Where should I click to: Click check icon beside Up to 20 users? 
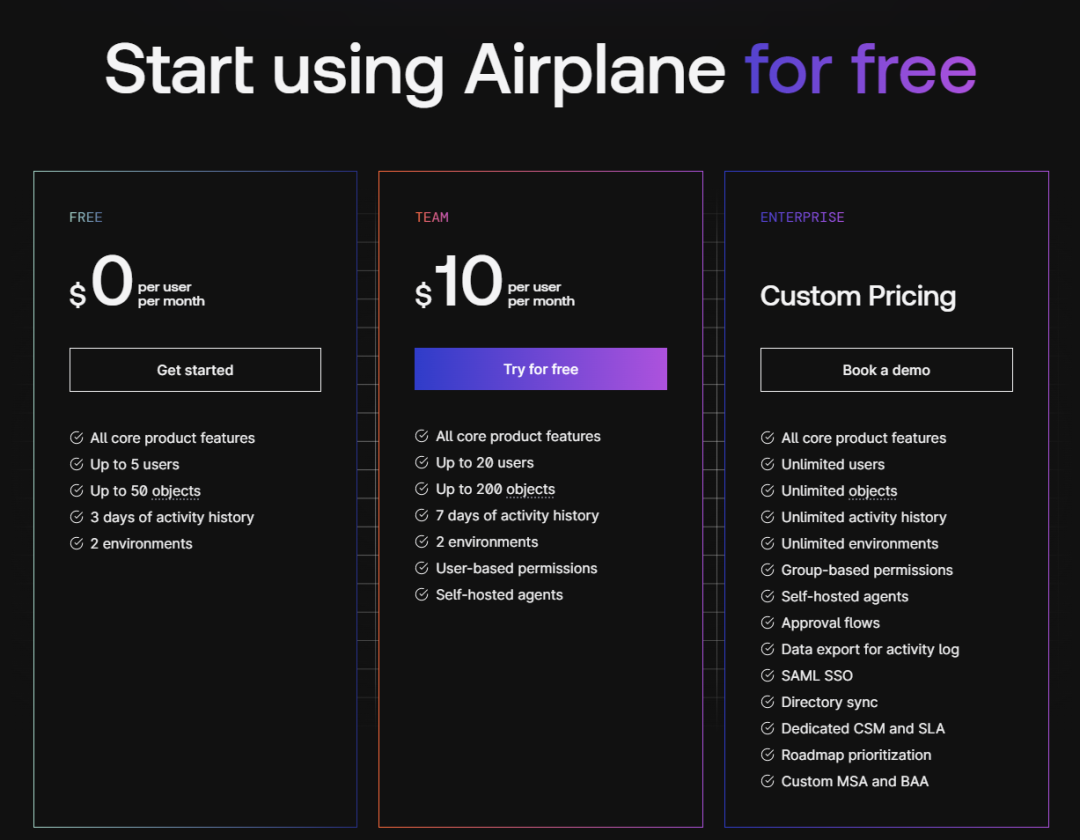coord(422,462)
